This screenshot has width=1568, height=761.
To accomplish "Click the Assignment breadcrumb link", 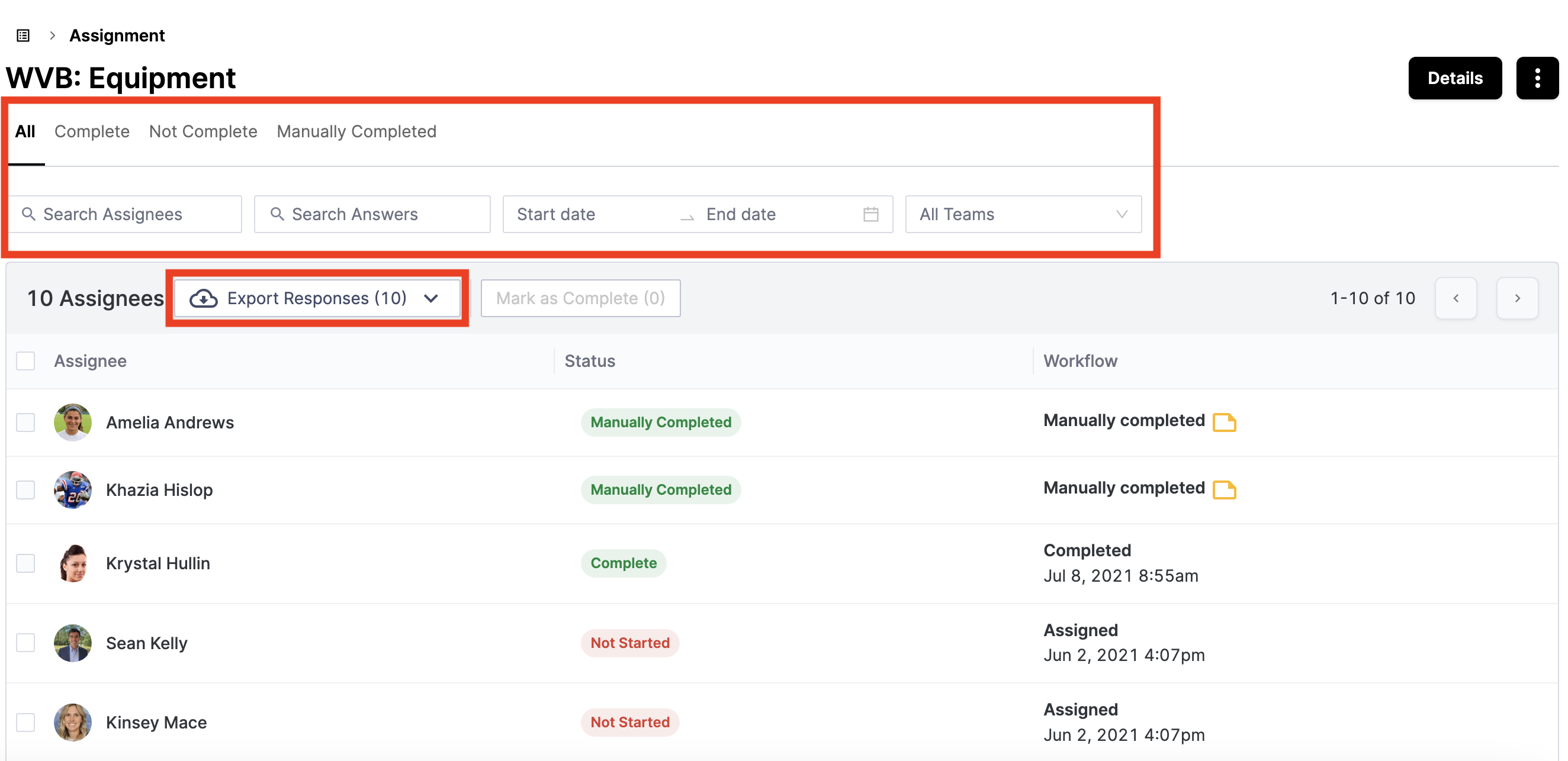I will [117, 36].
